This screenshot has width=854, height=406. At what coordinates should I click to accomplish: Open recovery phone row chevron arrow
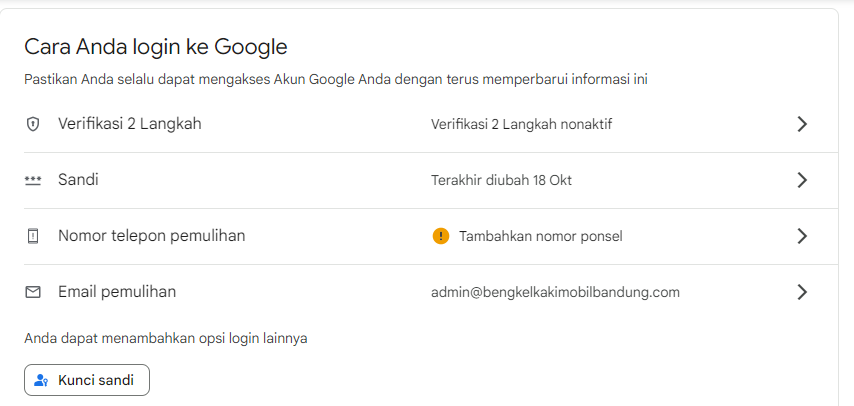(x=801, y=236)
